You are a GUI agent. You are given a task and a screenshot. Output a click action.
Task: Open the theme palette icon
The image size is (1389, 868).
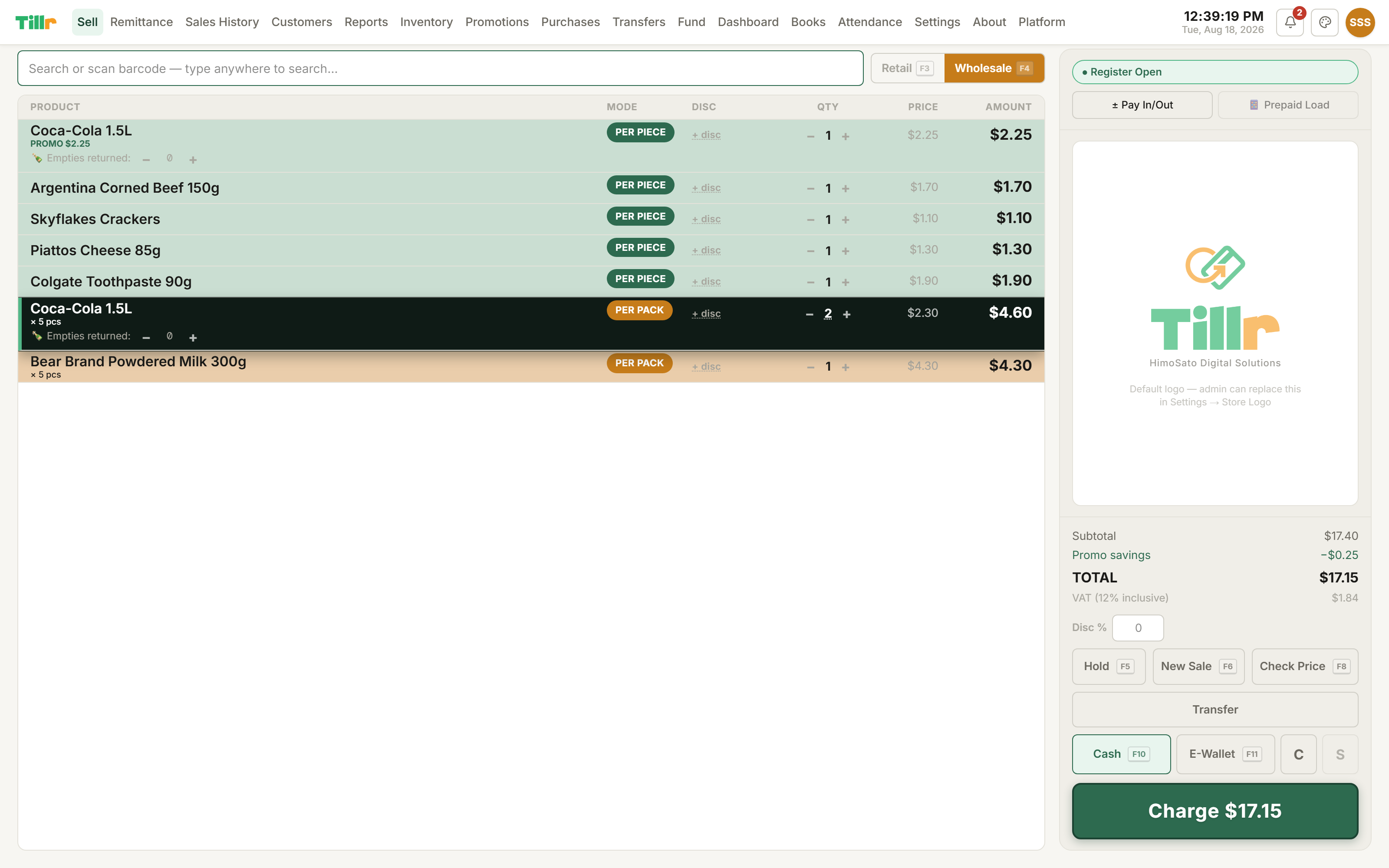(x=1325, y=23)
